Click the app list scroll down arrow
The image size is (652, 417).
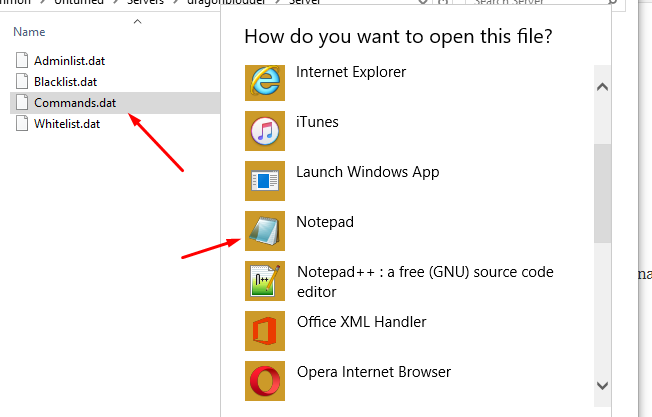pyautogui.click(x=603, y=386)
